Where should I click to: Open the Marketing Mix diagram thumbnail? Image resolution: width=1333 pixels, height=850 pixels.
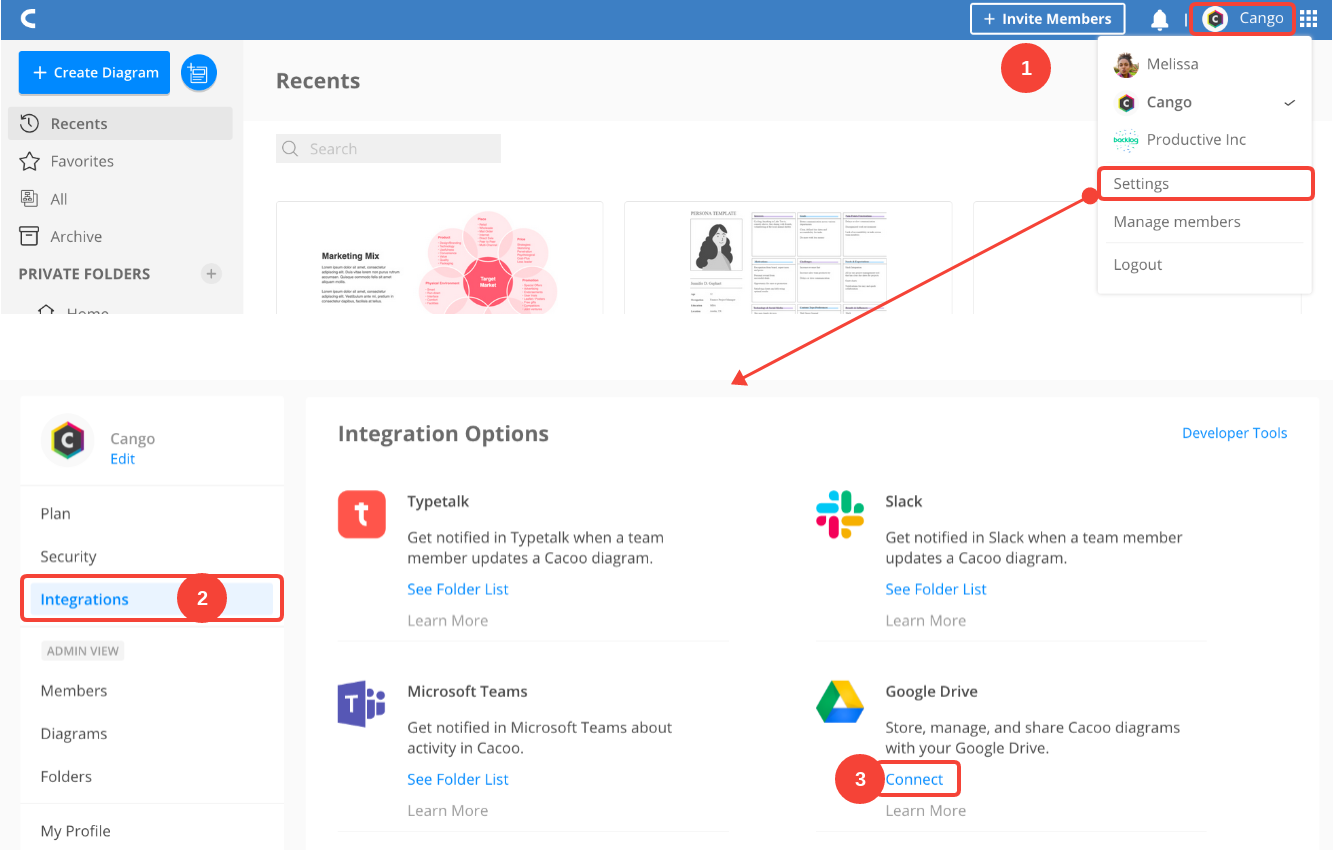pyautogui.click(x=440, y=258)
